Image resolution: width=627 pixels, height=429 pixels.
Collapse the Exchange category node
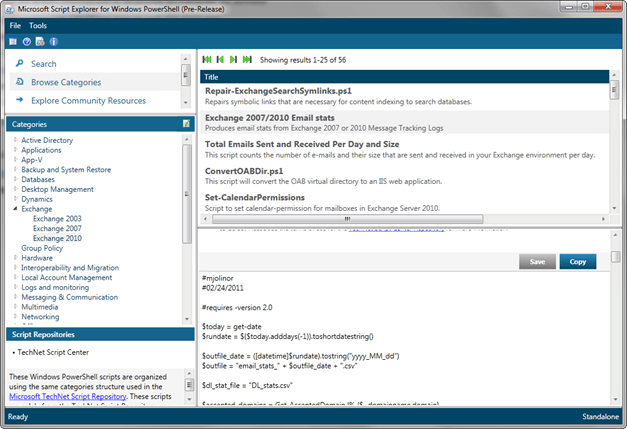pyautogui.click(x=15, y=209)
